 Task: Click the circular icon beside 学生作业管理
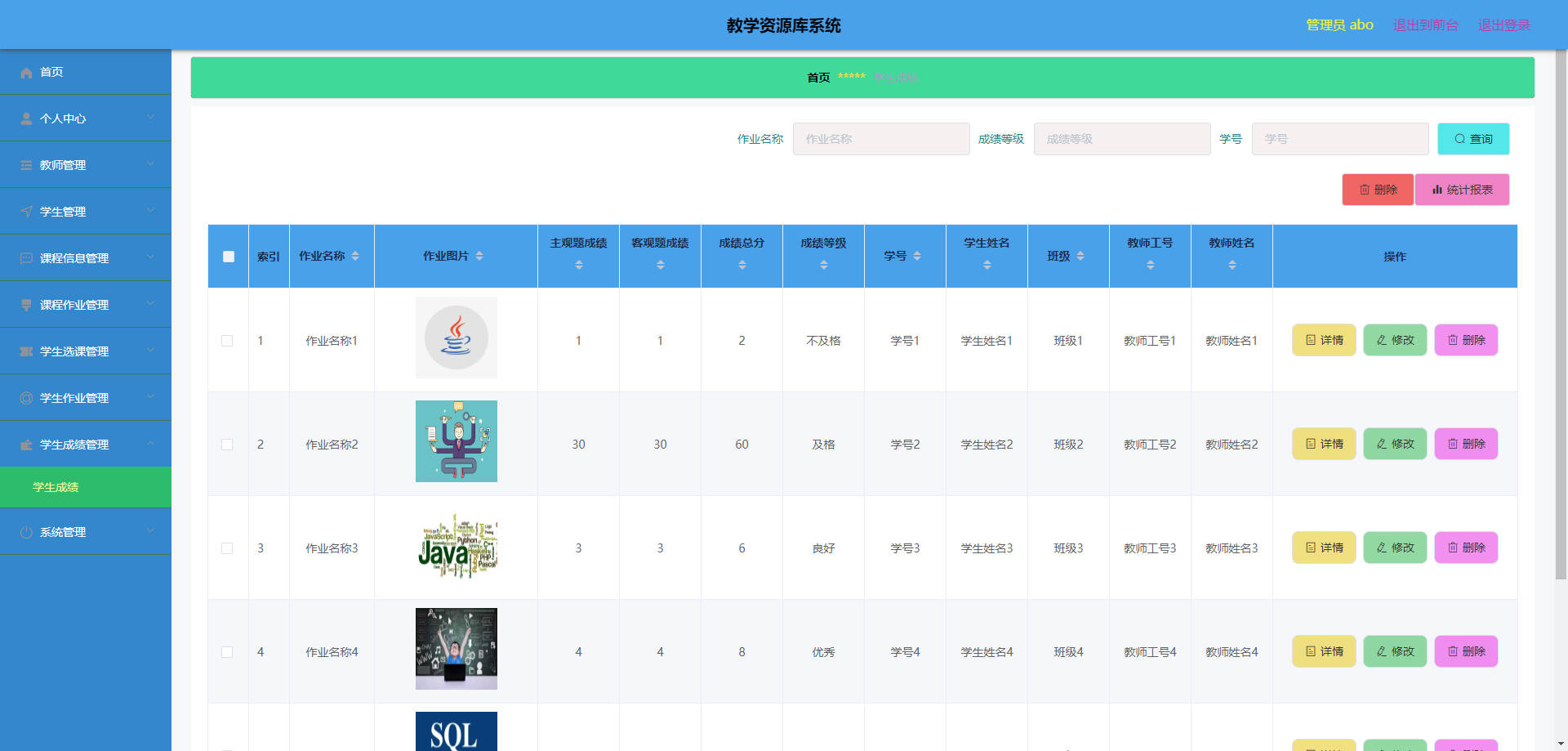pos(26,399)
